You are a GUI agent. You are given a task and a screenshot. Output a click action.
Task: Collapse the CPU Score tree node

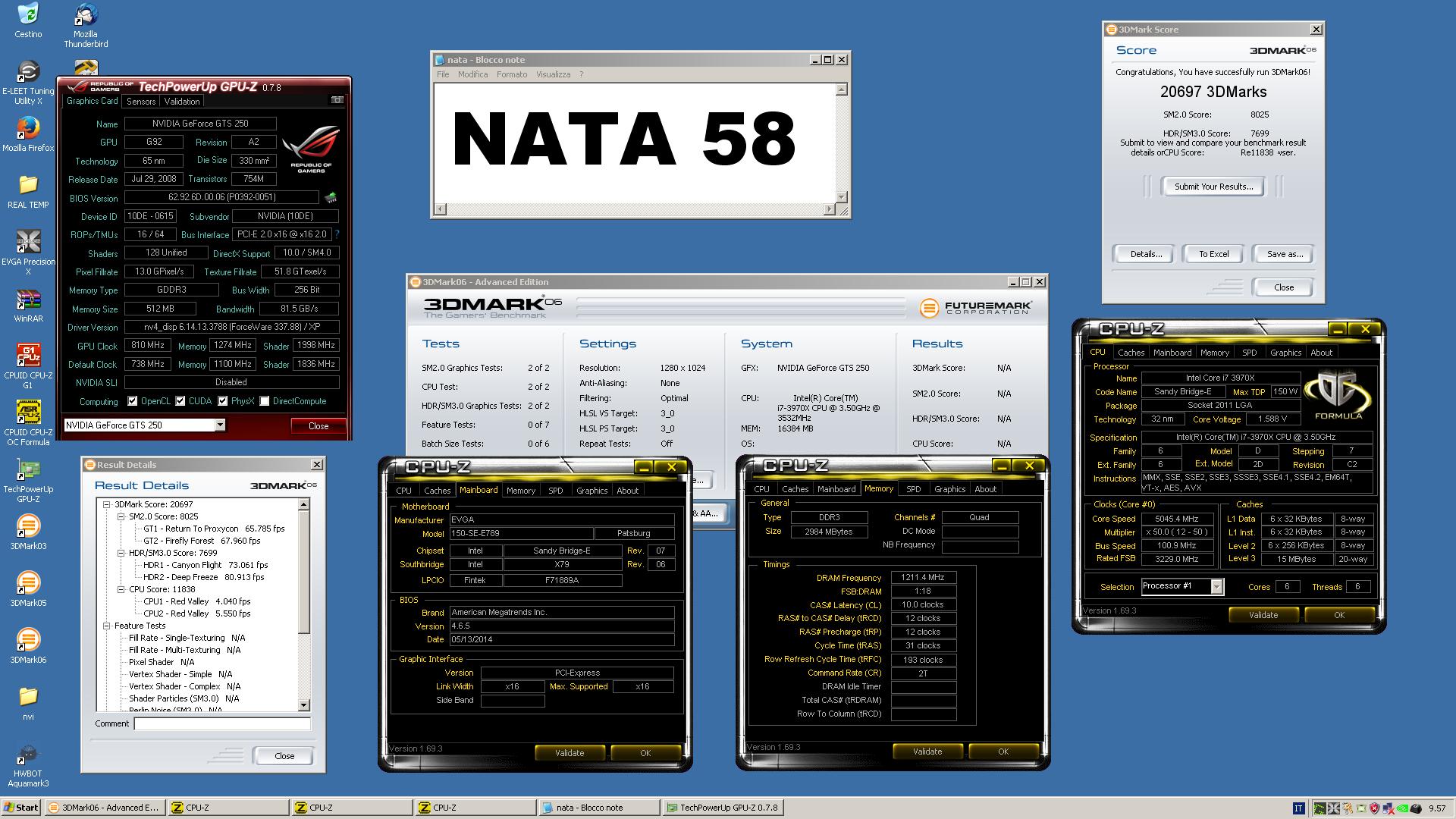(x=121, y=589)
